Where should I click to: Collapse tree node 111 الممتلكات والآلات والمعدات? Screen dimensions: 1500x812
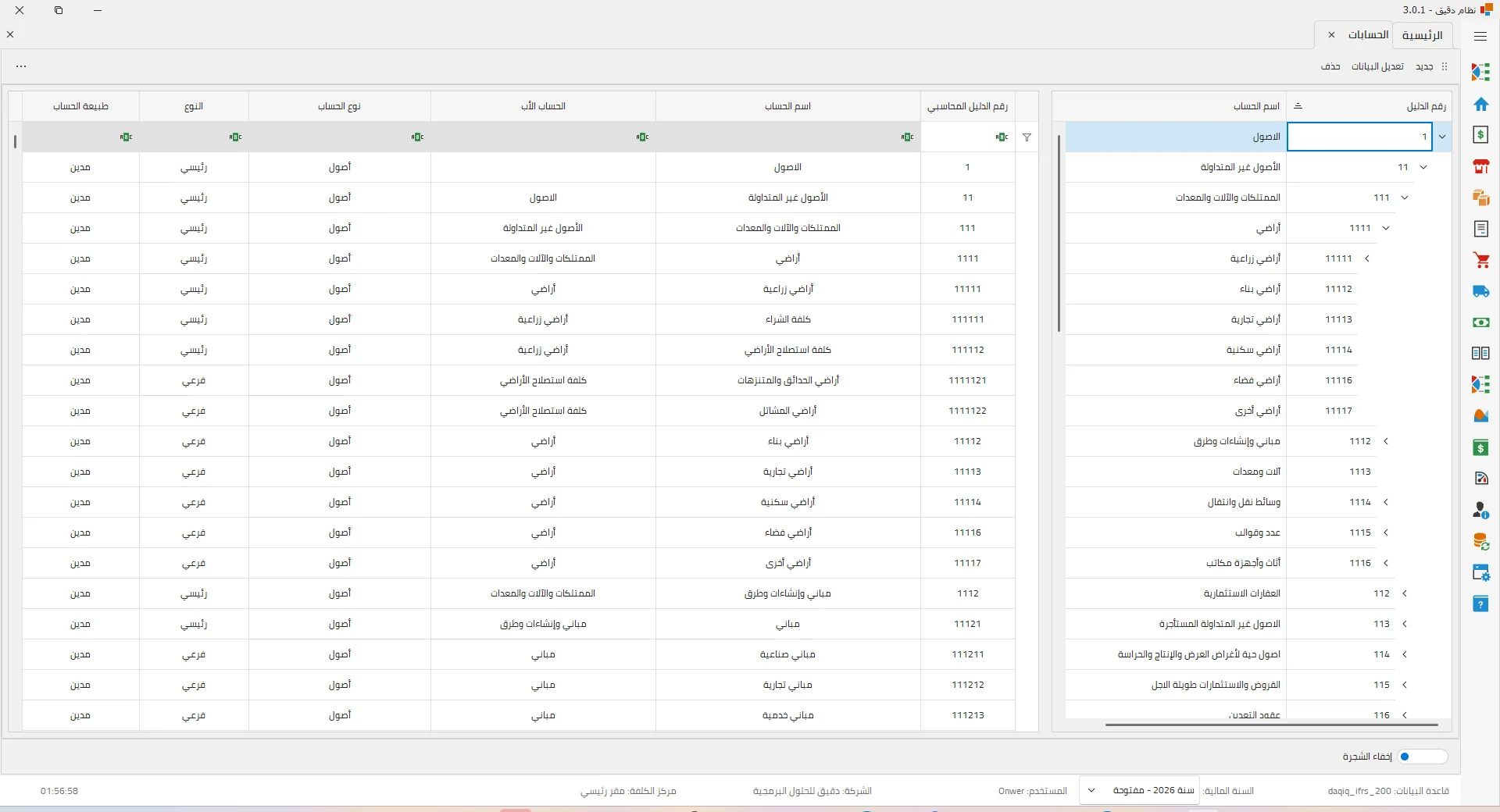click(x=1405, y=198)
